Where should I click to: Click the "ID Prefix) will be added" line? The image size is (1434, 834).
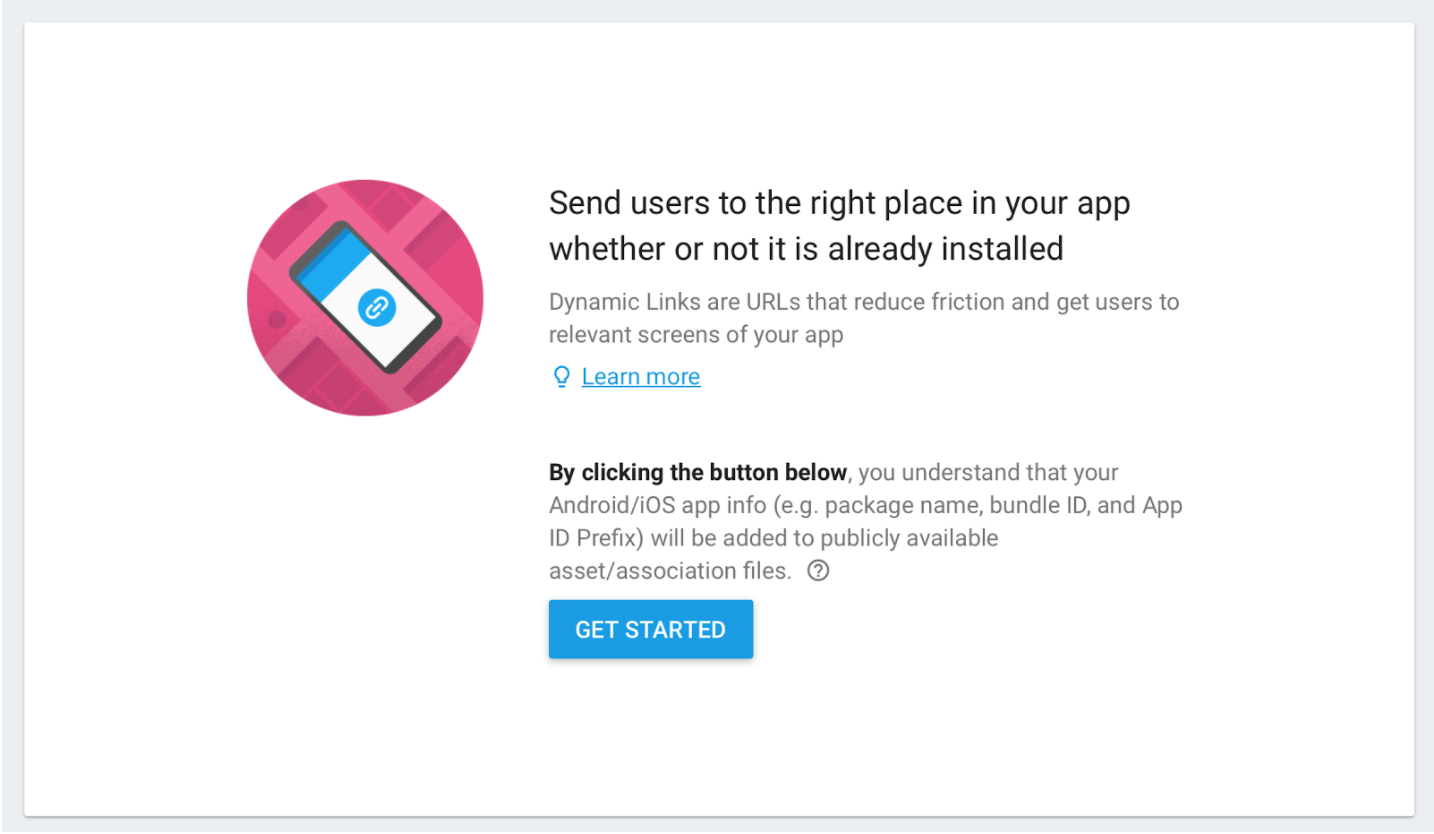click(773, 538)
